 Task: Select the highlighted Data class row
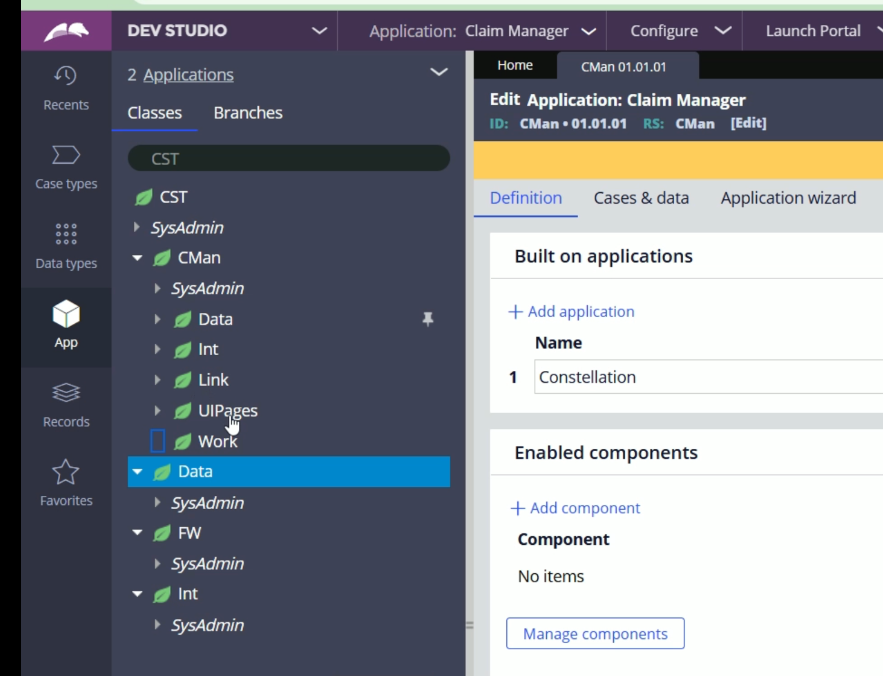point(289,472)
